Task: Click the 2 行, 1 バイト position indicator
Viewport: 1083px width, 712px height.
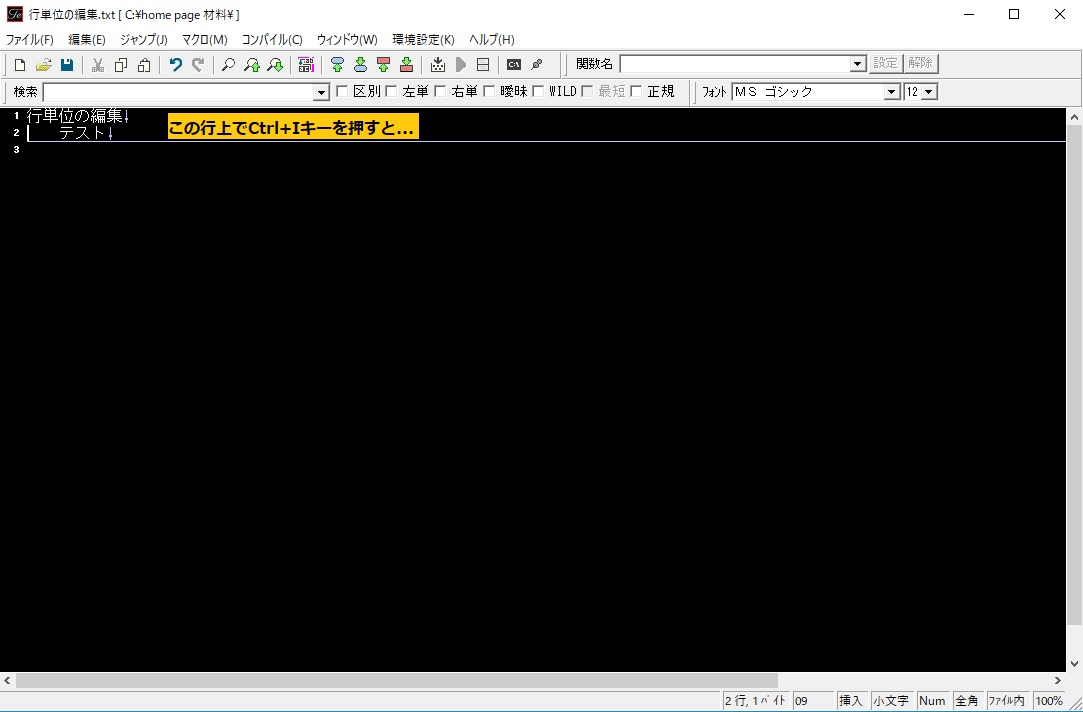Action: (x=756, y=701)
